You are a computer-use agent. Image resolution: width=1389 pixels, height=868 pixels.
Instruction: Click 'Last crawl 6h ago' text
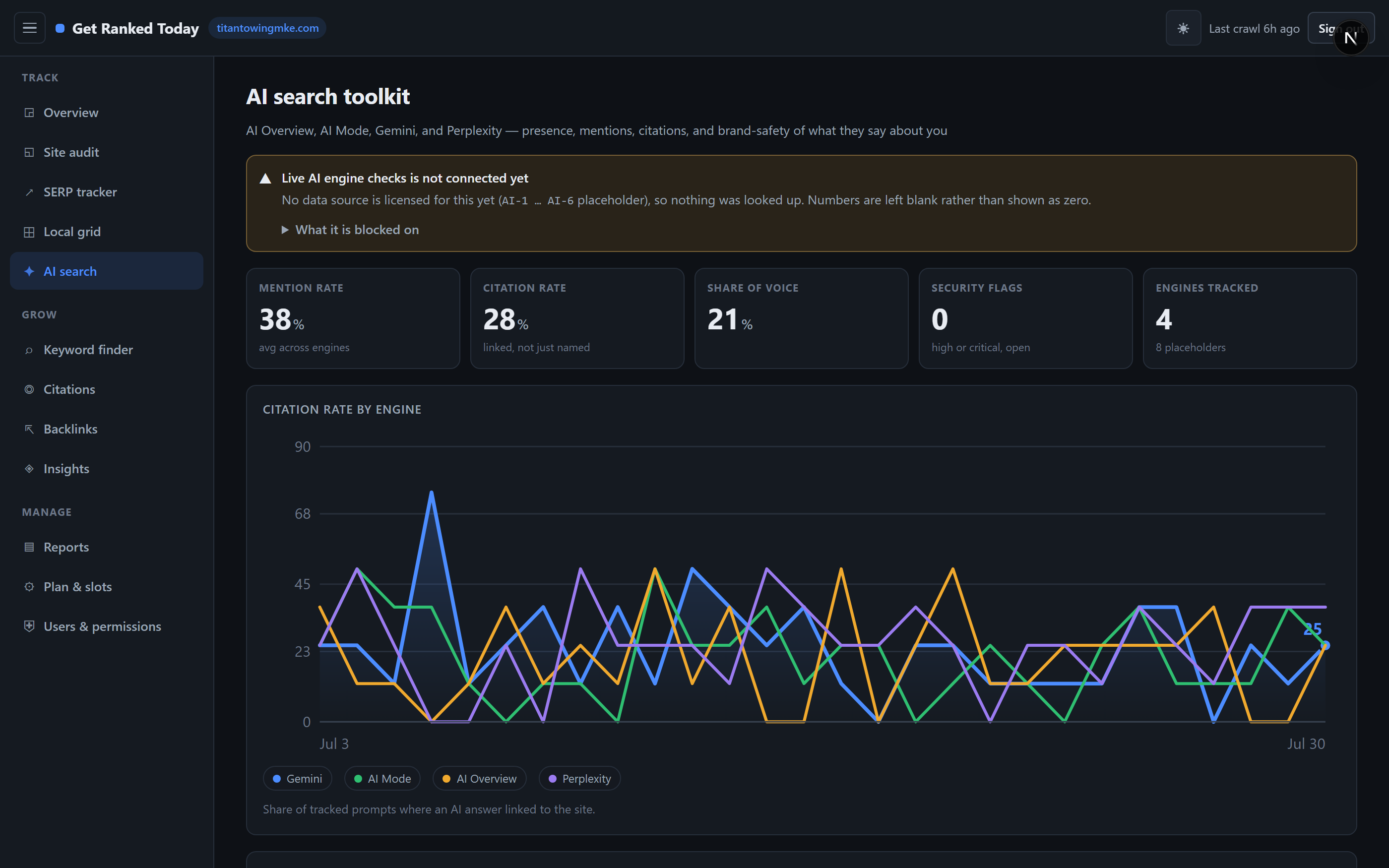coord(1254,29)
